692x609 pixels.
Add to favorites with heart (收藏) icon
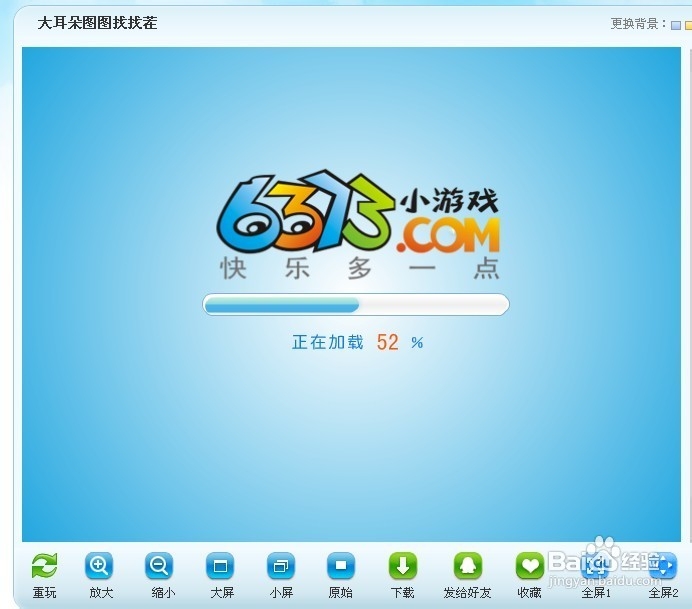point(530,565)
